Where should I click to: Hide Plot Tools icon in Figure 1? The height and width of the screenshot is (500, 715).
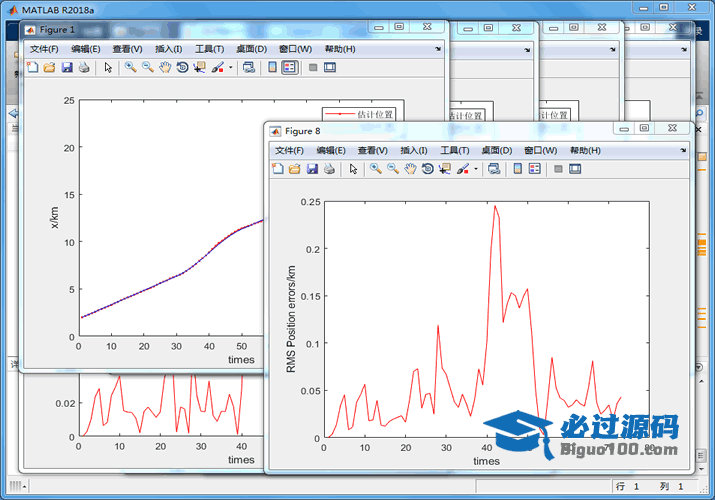click(x=313, y=67)
